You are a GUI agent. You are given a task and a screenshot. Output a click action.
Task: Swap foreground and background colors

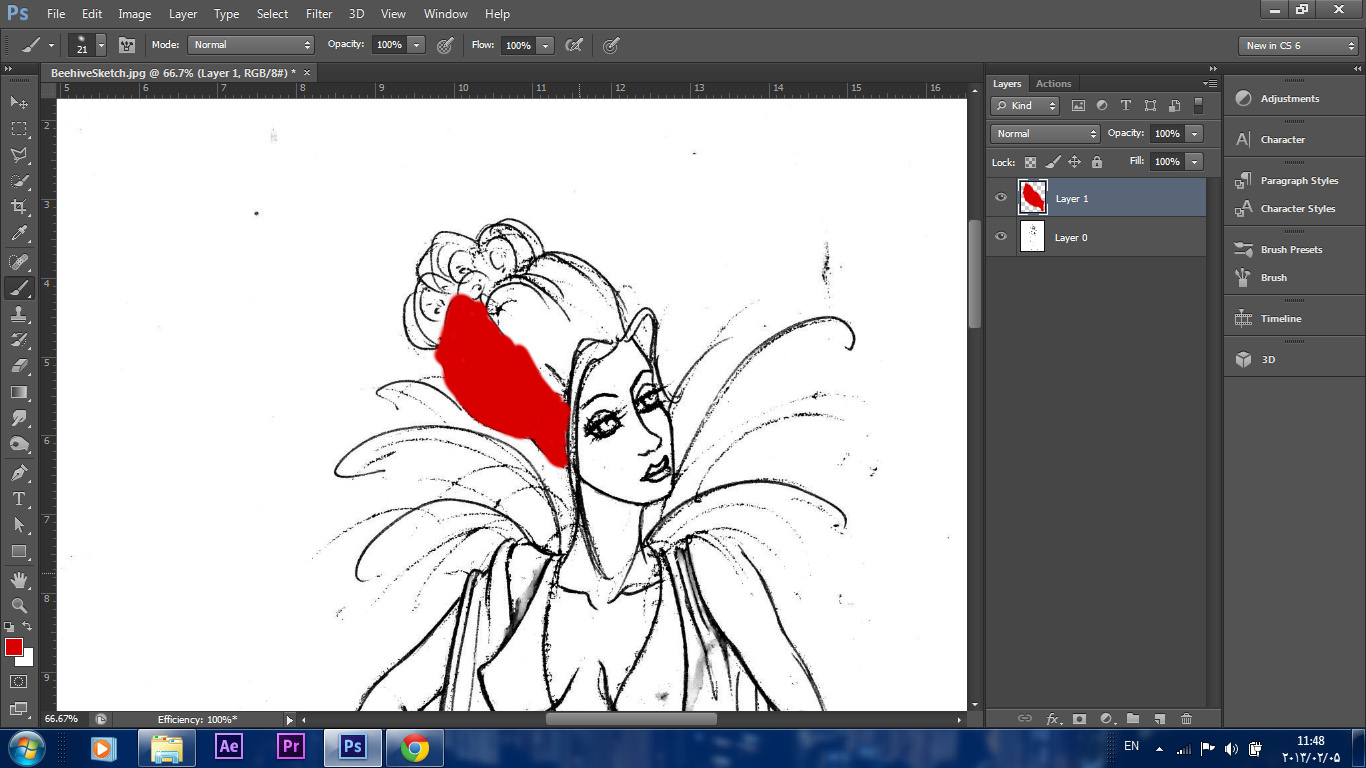(x=27, y=626)
